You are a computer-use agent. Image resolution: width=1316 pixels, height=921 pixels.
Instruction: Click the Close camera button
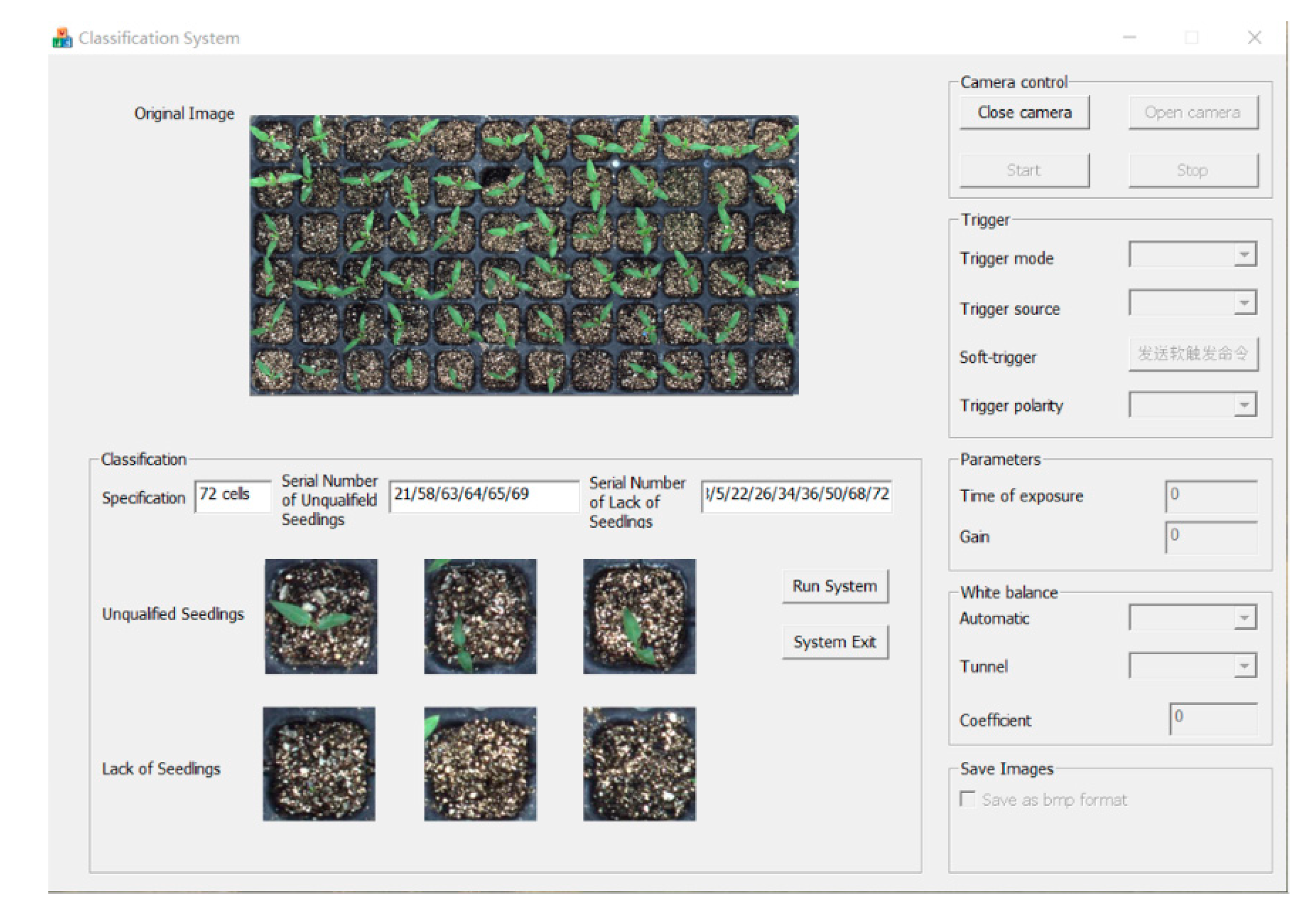tap(1024, 112)
